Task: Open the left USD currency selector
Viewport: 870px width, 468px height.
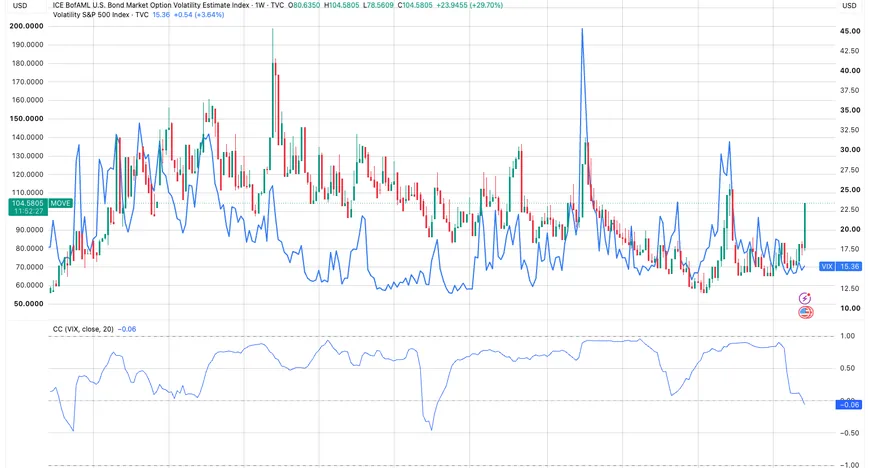Action: coord(20,6)
